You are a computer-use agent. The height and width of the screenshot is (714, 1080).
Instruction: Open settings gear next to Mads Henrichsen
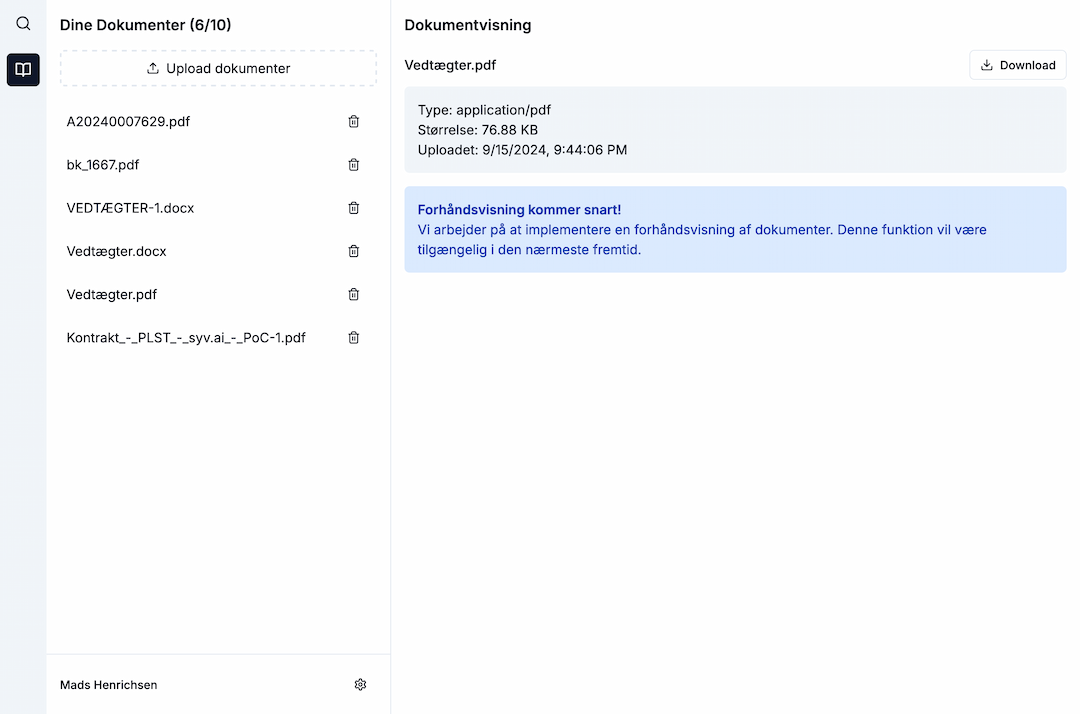click(x=360, y=685)
